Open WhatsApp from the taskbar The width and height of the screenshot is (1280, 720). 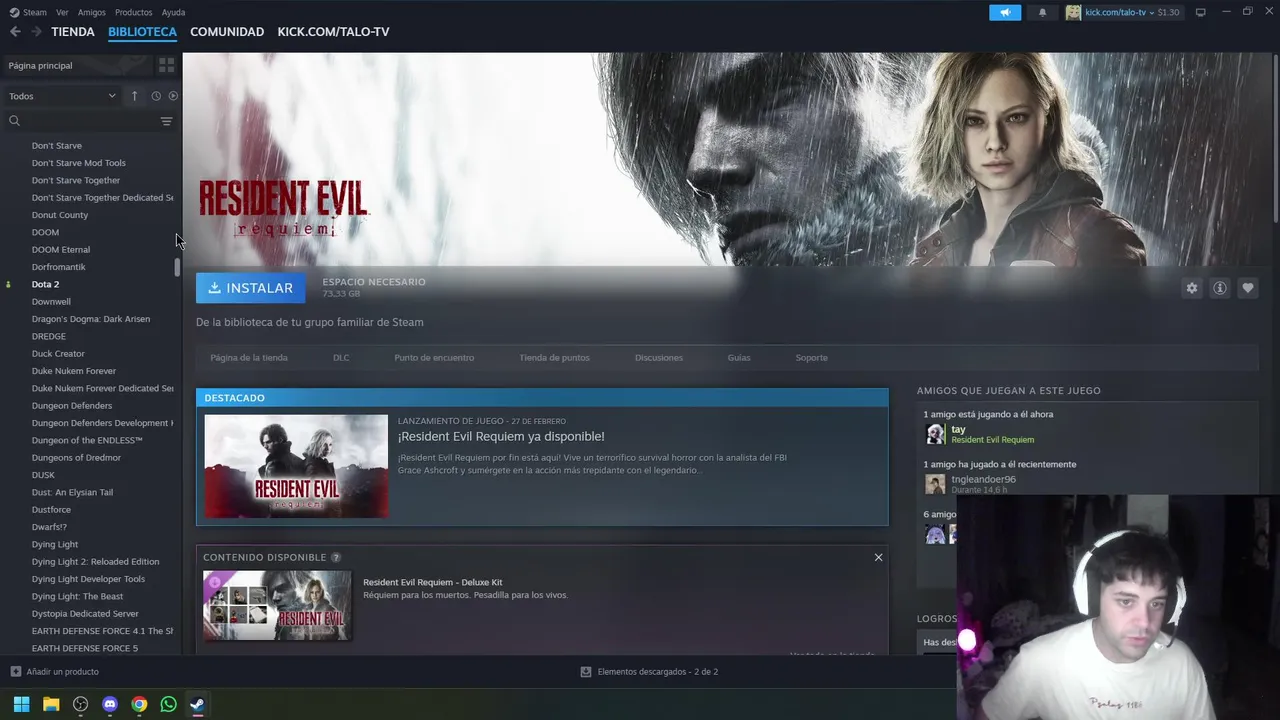168,704
